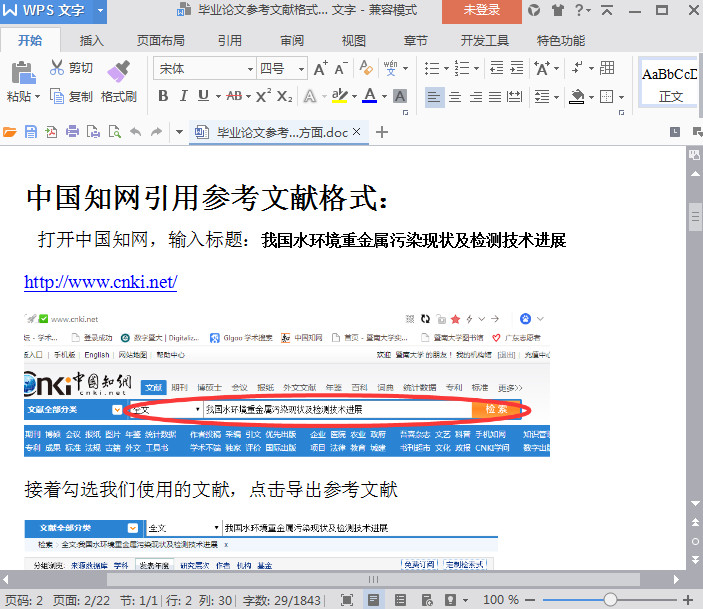Screen dimensions: 703x609
Task: Decrease paragraph indent
Action: 496,68
